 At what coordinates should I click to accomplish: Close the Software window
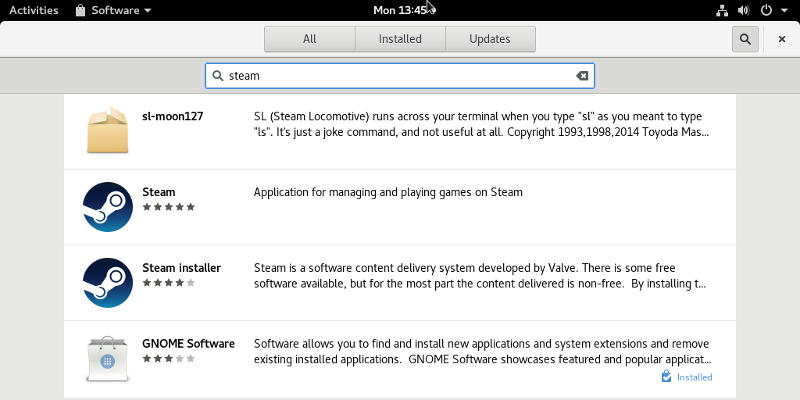(x=782, y=39)
